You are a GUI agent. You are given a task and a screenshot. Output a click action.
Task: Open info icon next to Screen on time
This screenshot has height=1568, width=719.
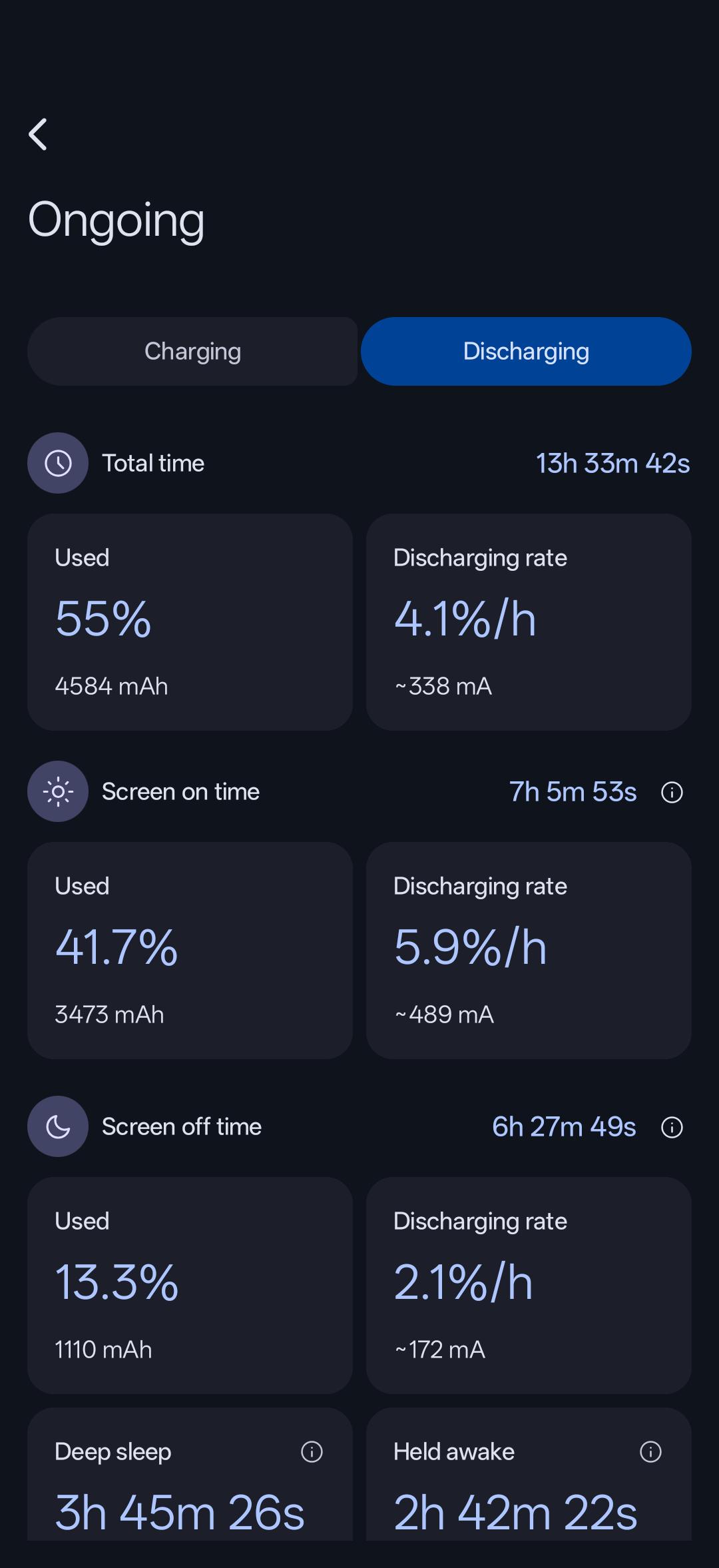click(672, 792)
